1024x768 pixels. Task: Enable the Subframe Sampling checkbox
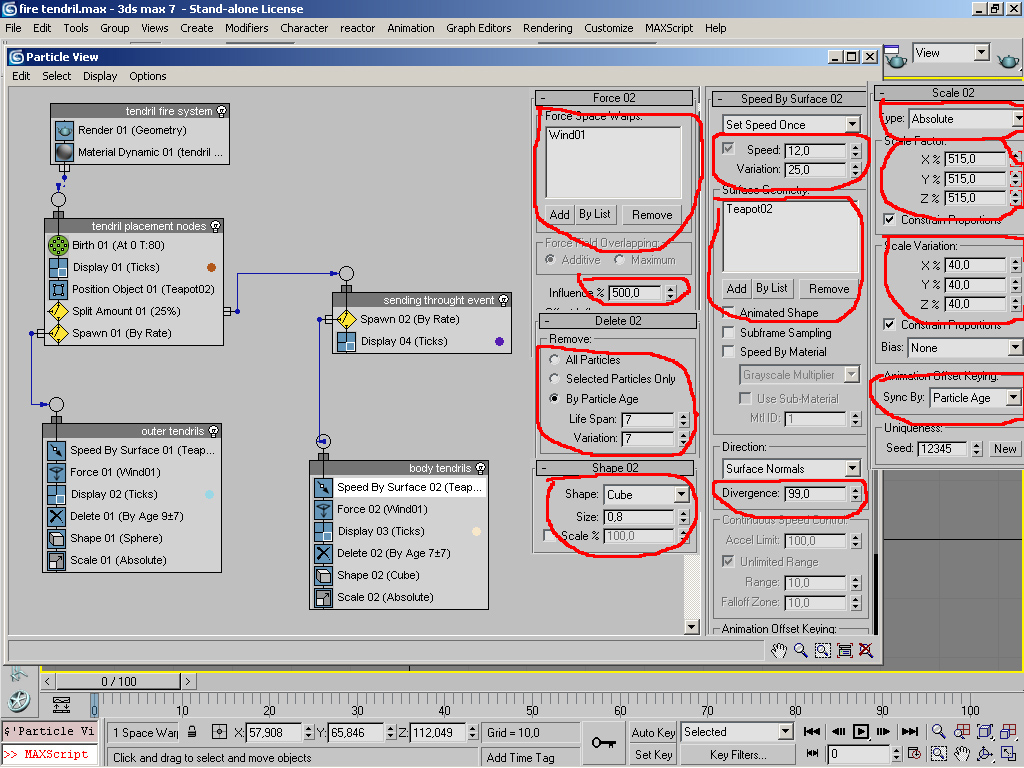coord(729,333)
